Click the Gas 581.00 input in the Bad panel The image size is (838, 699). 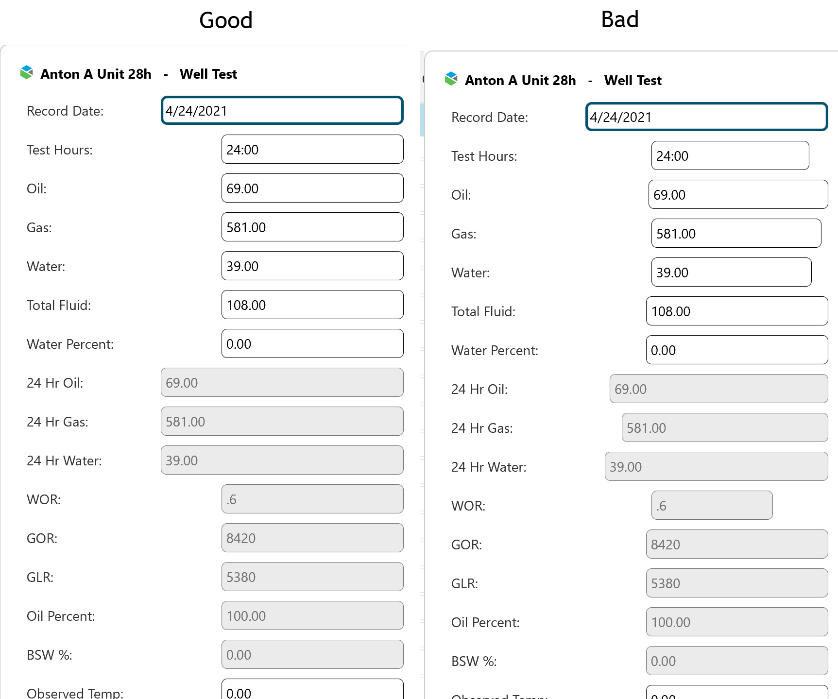pos(736,234)
